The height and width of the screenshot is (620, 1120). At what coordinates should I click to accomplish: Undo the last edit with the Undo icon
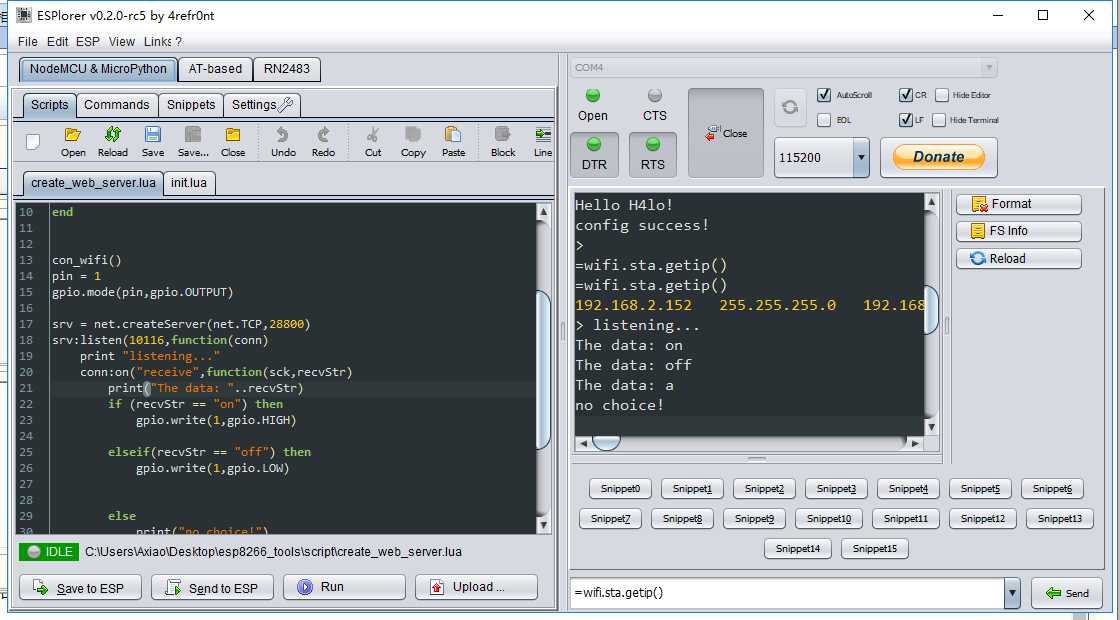(283, 141)
